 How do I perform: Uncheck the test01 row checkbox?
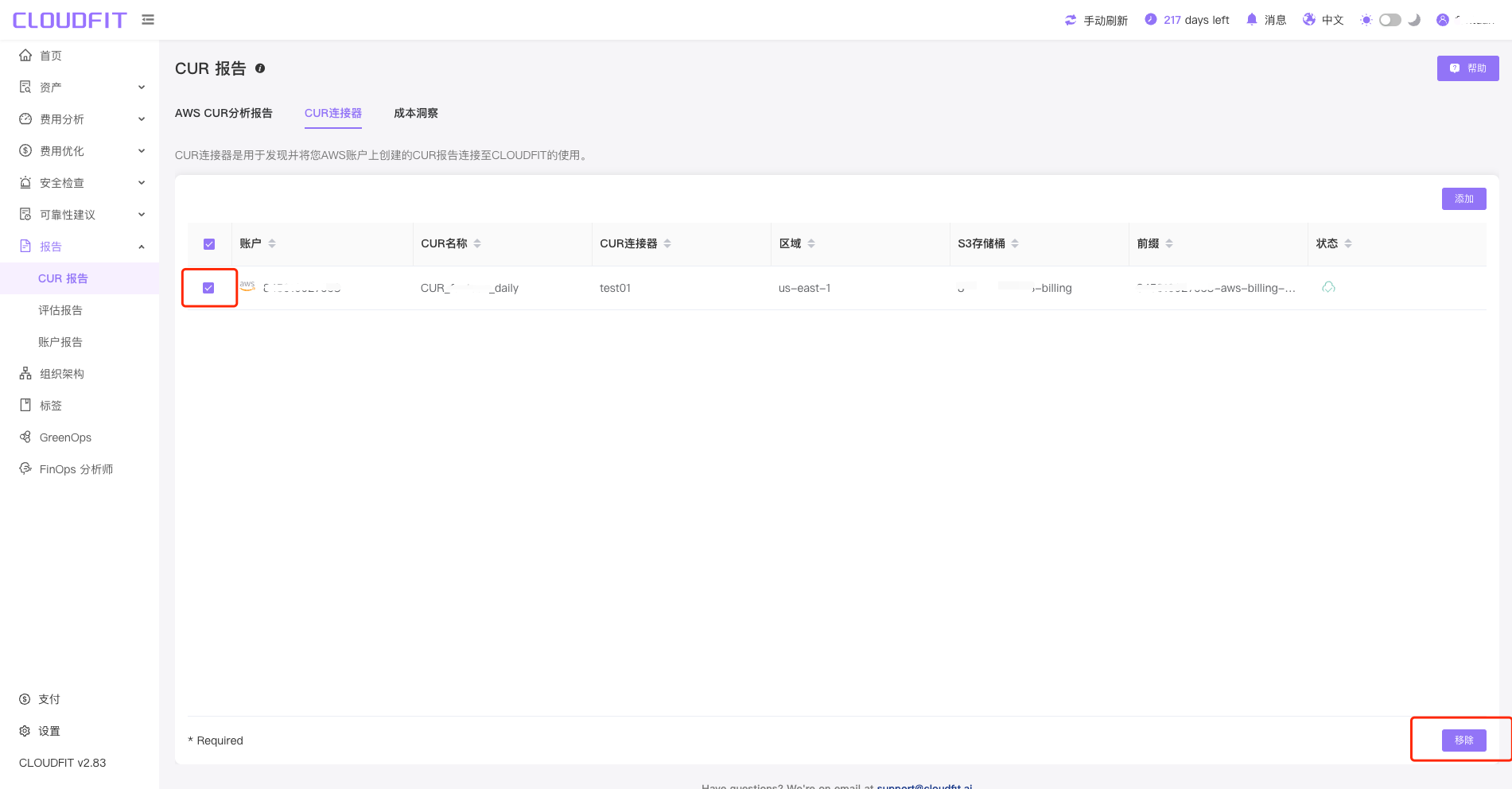[208, 288]
